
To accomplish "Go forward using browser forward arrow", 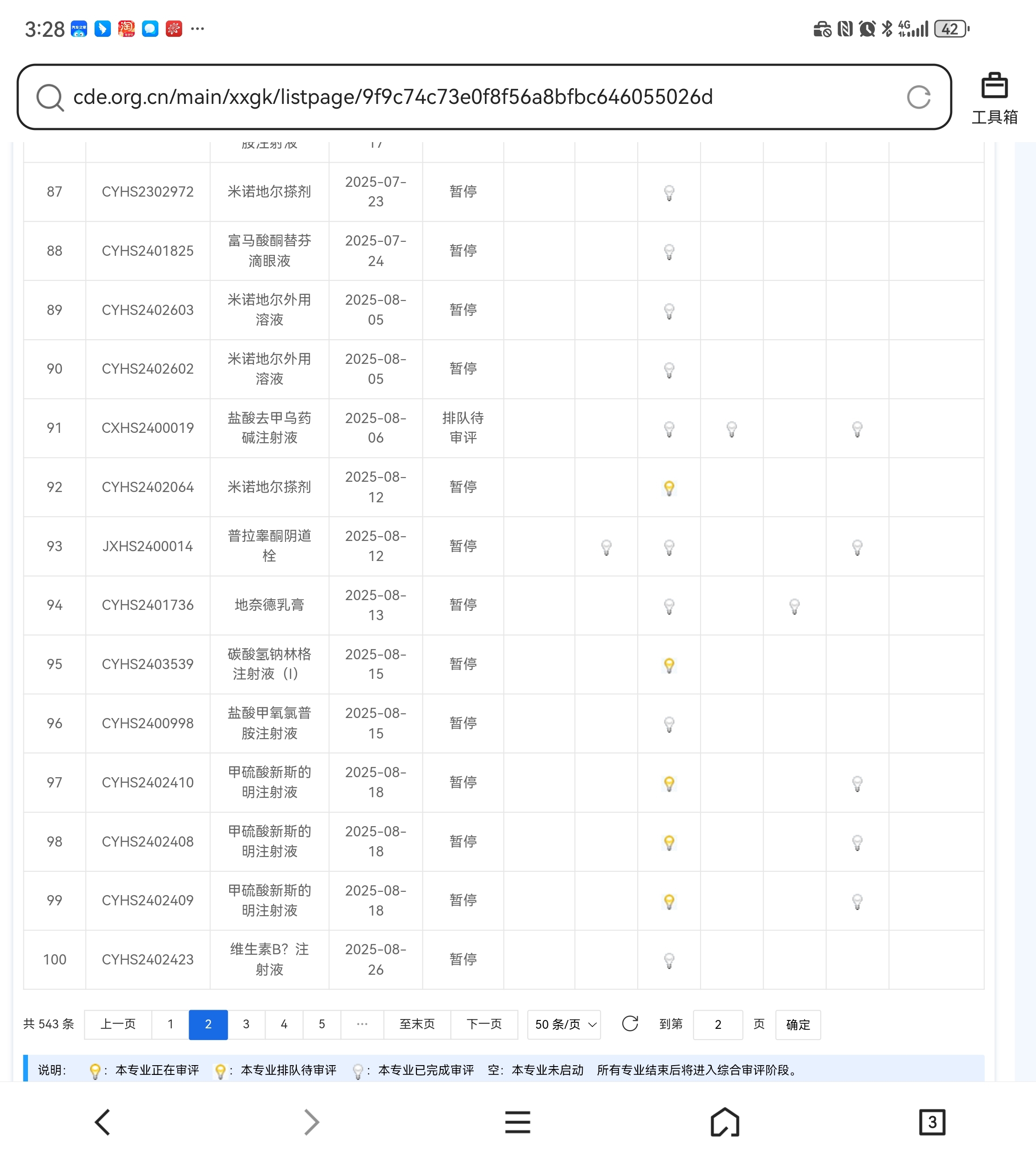I will tap(311, 1122).
